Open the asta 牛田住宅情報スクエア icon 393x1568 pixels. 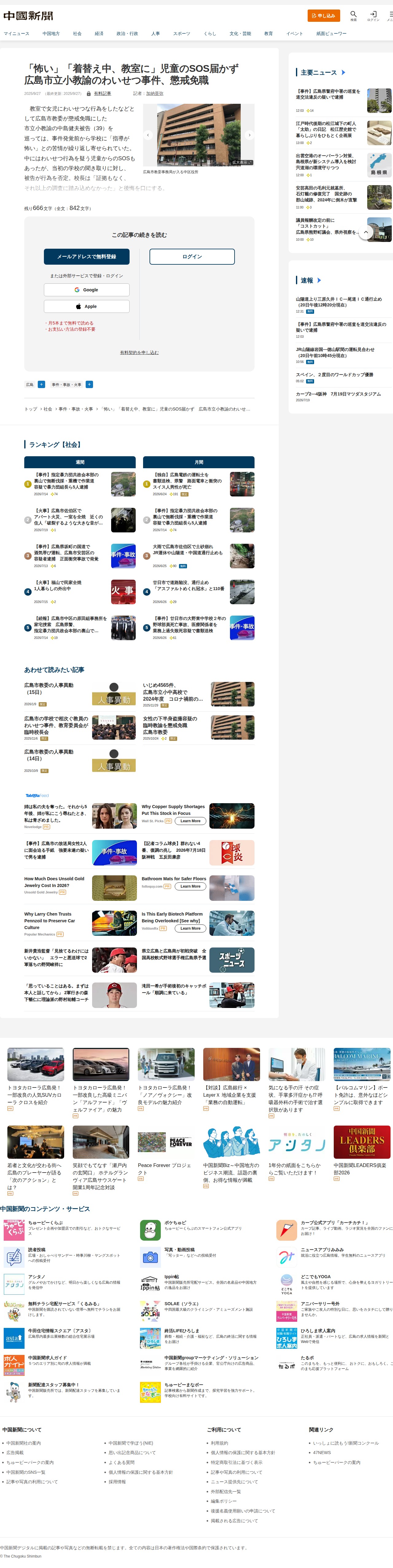(x=14, y=1338)
